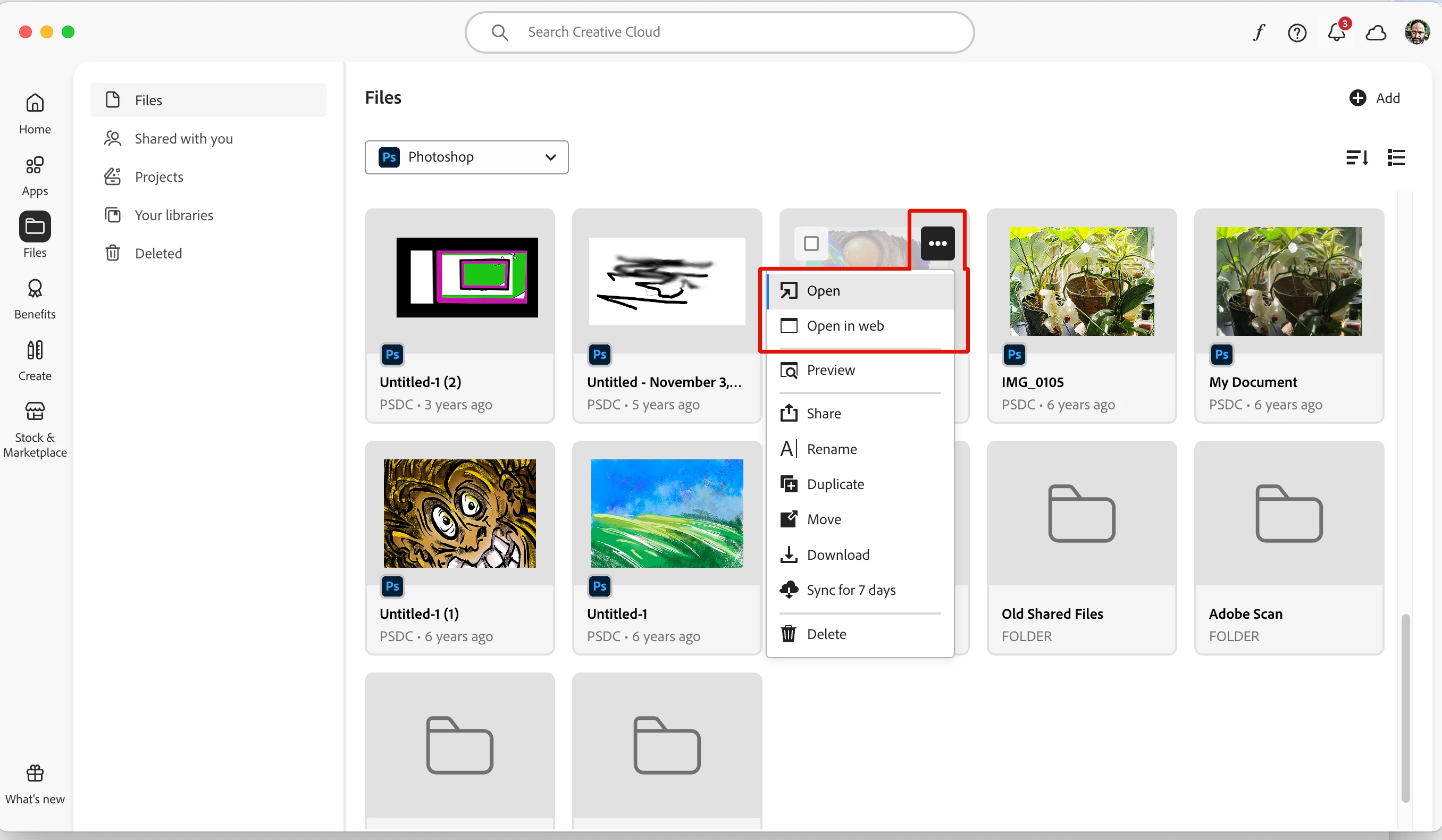This screenshot has height=840, width=1442.
Task: Go to Apps in left sidebar
Action: (35, 175)
